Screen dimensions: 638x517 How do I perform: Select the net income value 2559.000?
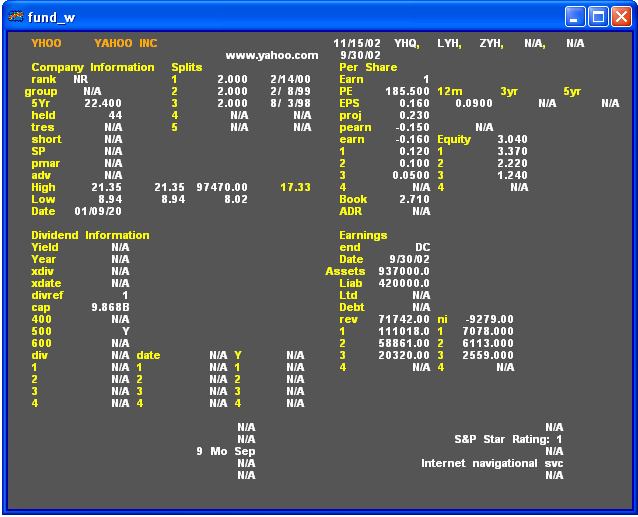488,356
